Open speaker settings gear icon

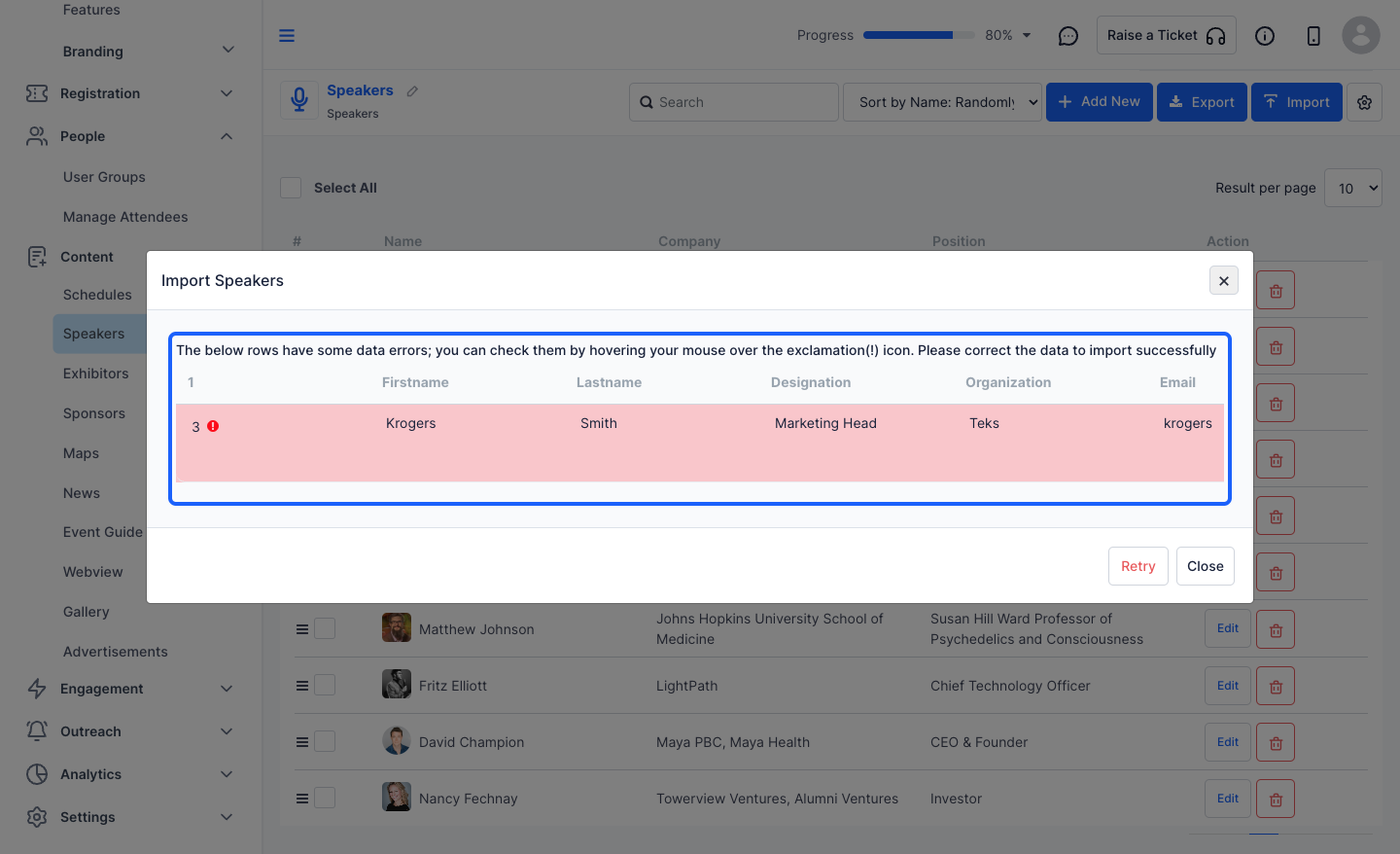pyautogui.click(x=1365, y=102)
